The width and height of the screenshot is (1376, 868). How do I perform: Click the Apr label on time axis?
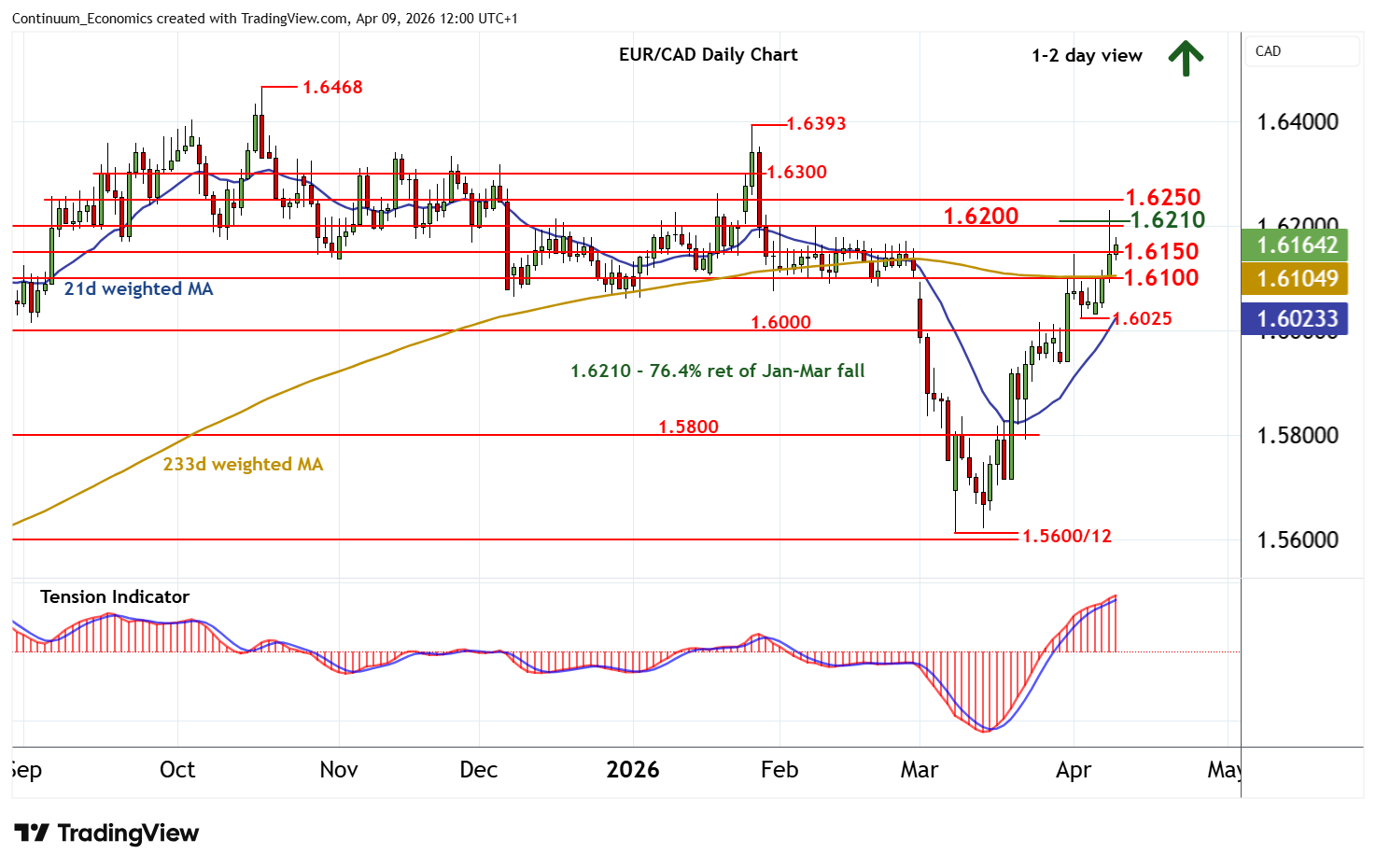point(1074,770)
